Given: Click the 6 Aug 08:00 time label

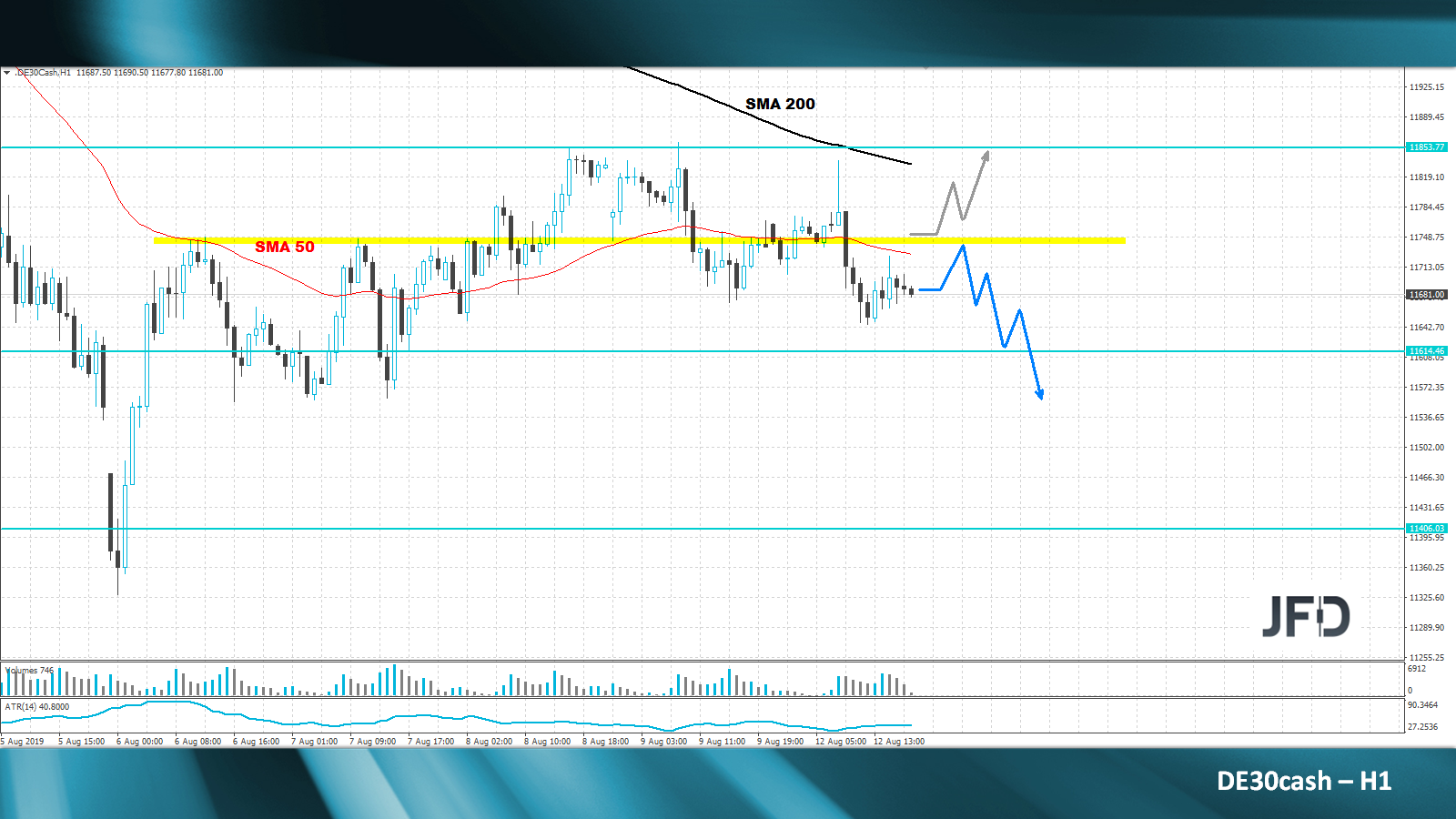Looking at the screenshot, I should point(198,742).
